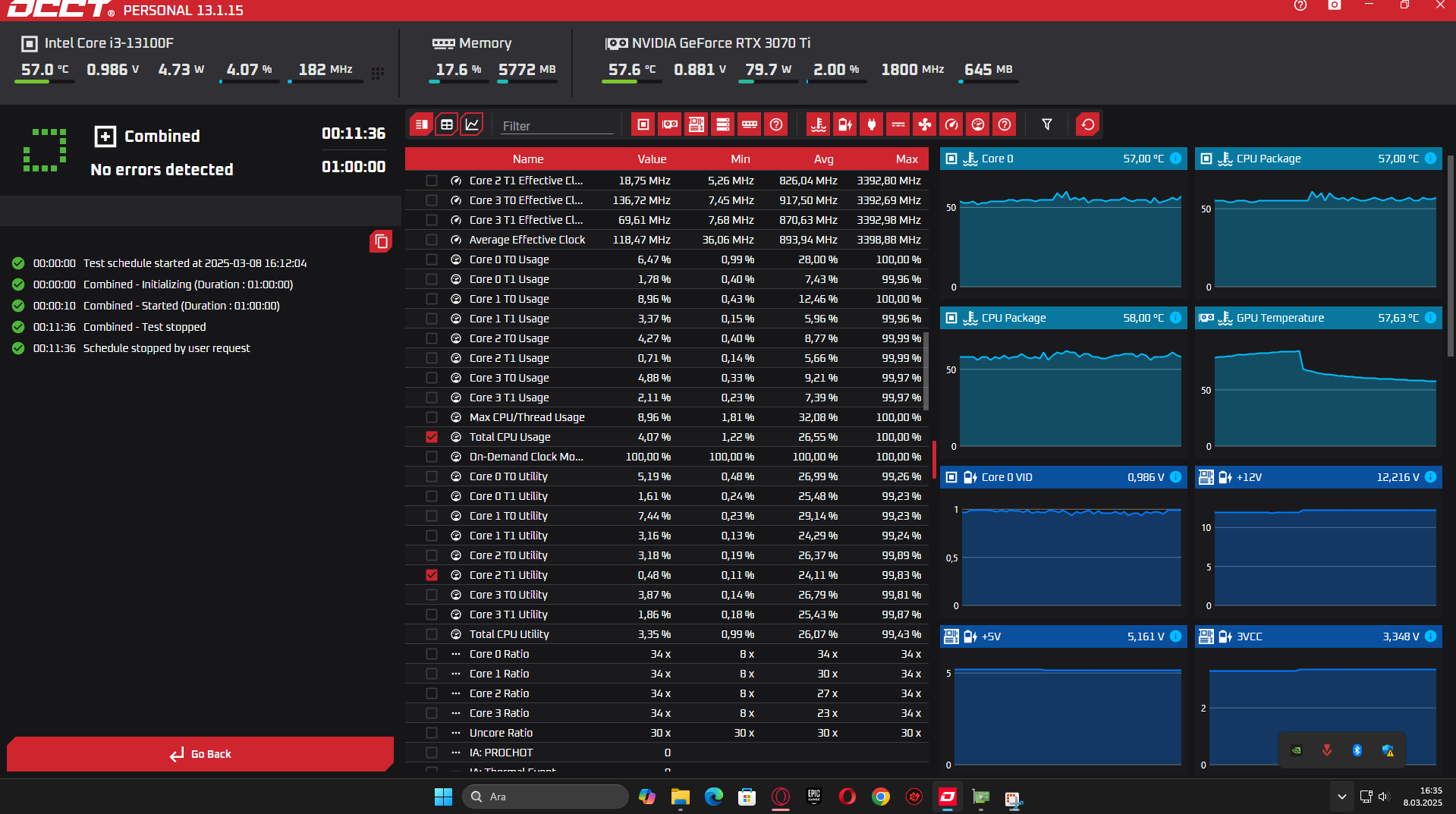Click the grid icon beside CPU stats
This screenshot has height=814, width=1456.
coord(378,73)
